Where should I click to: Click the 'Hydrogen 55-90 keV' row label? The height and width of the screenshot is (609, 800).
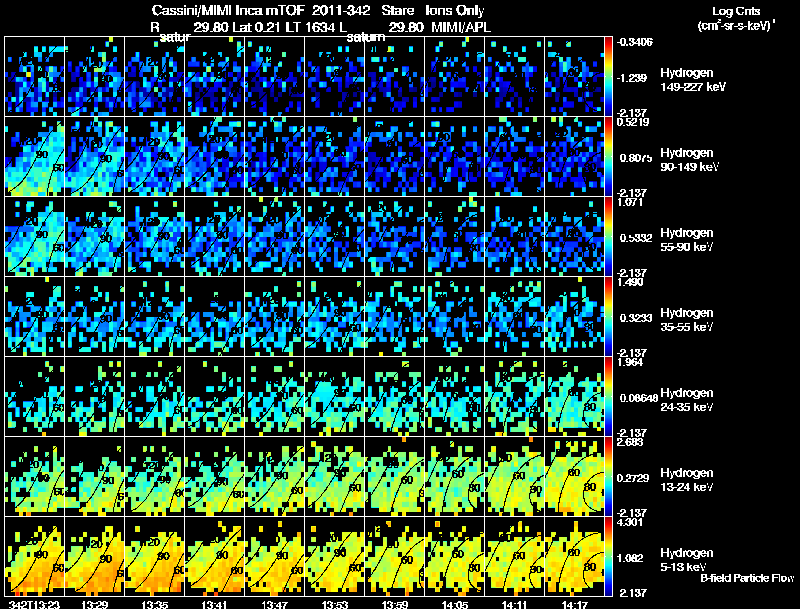687,240
